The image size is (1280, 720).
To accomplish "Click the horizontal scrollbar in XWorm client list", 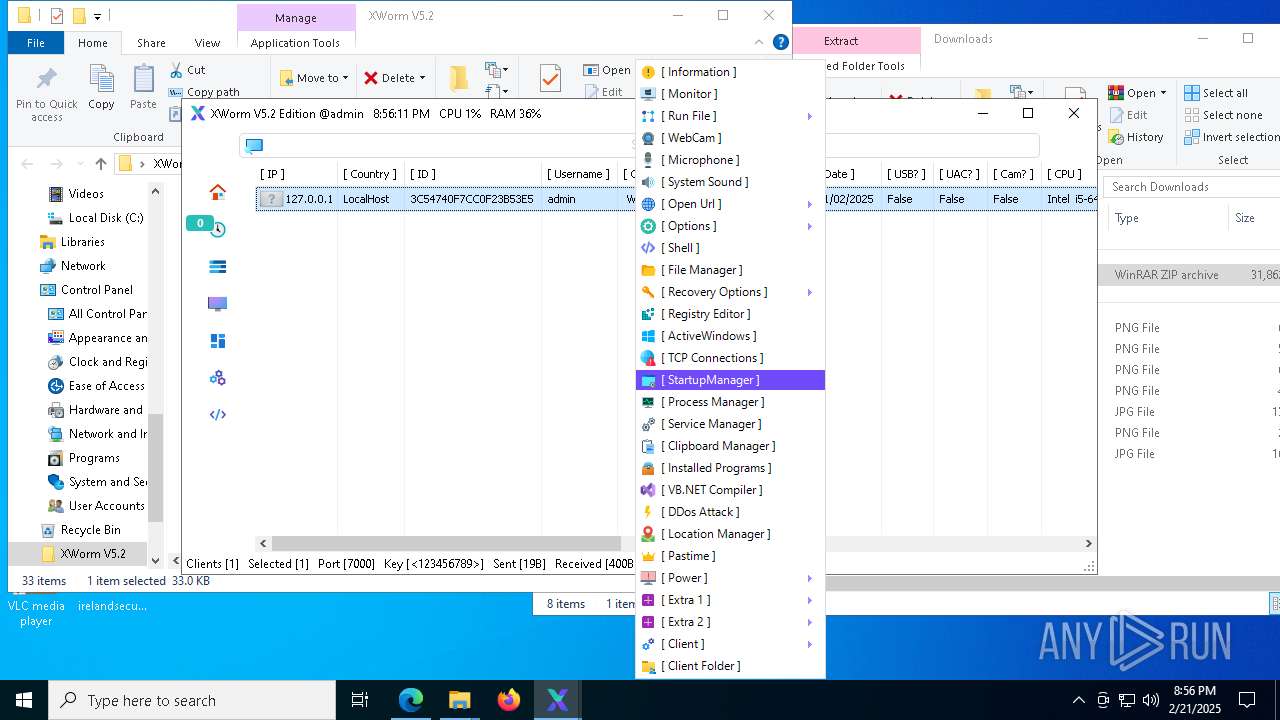I will tap(446, 543).
